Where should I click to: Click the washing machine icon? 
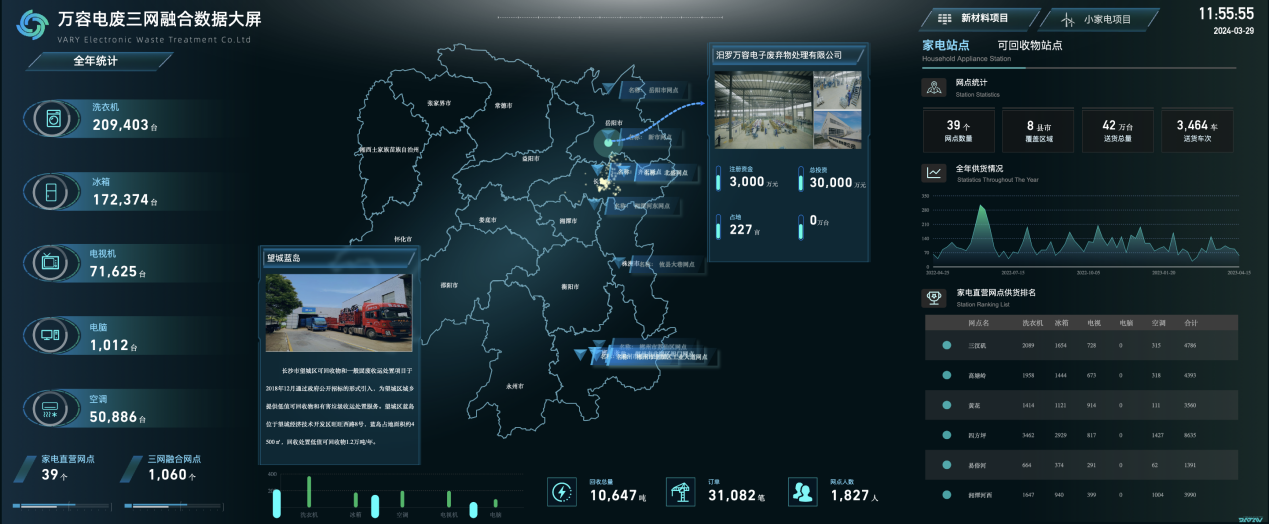pyautogui.click(x=53, y=119)
